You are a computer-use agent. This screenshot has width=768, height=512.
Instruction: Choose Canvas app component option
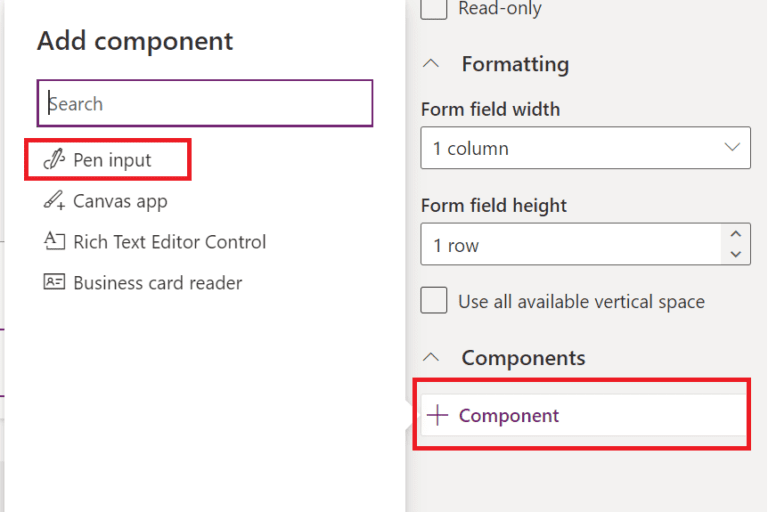(x=120, y=201)
